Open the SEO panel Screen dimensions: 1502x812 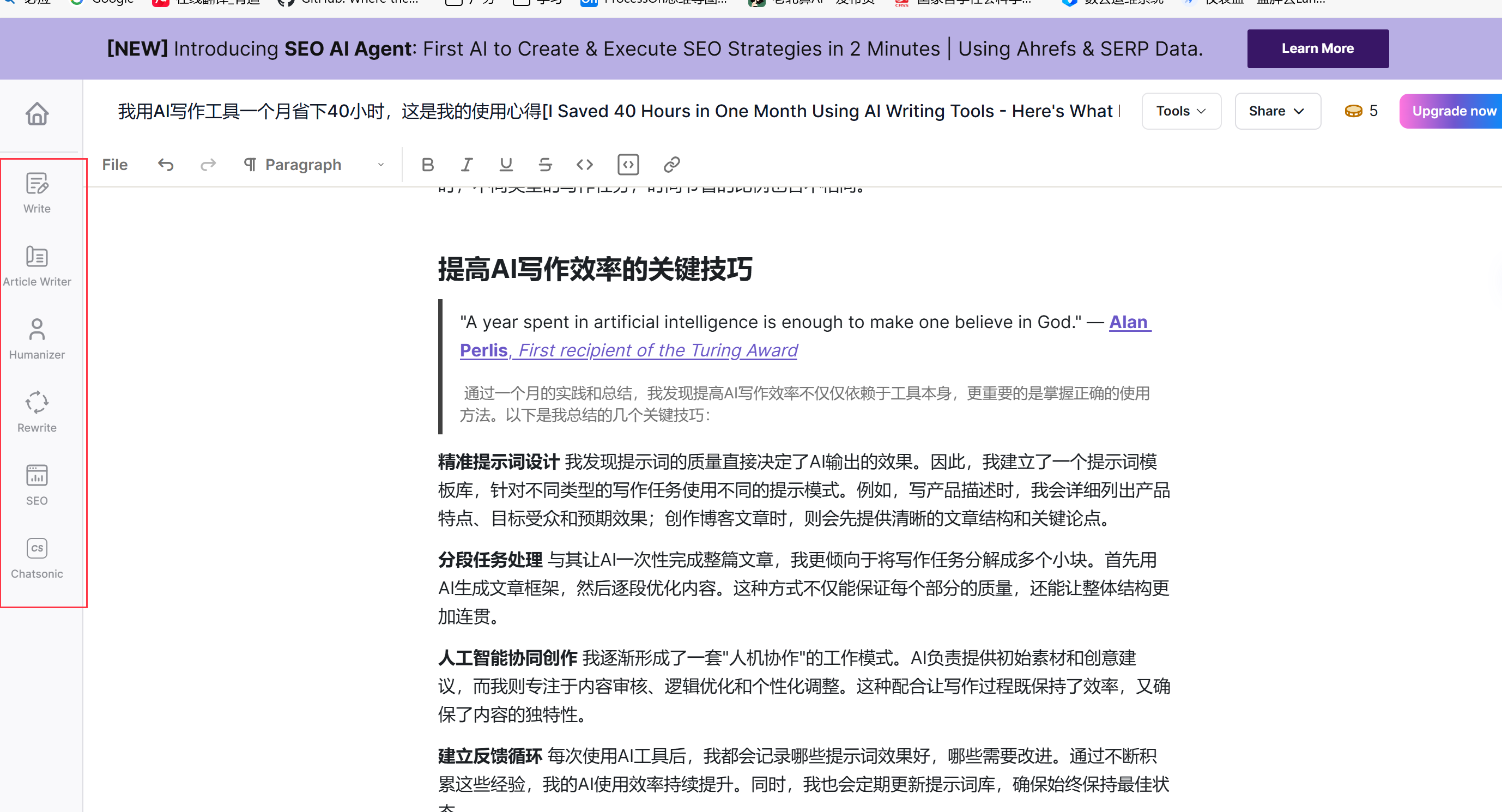[37, 484]
